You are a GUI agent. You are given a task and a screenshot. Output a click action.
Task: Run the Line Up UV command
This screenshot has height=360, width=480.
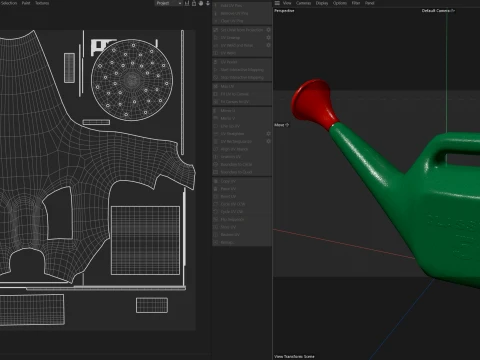(x=242, y=126)
